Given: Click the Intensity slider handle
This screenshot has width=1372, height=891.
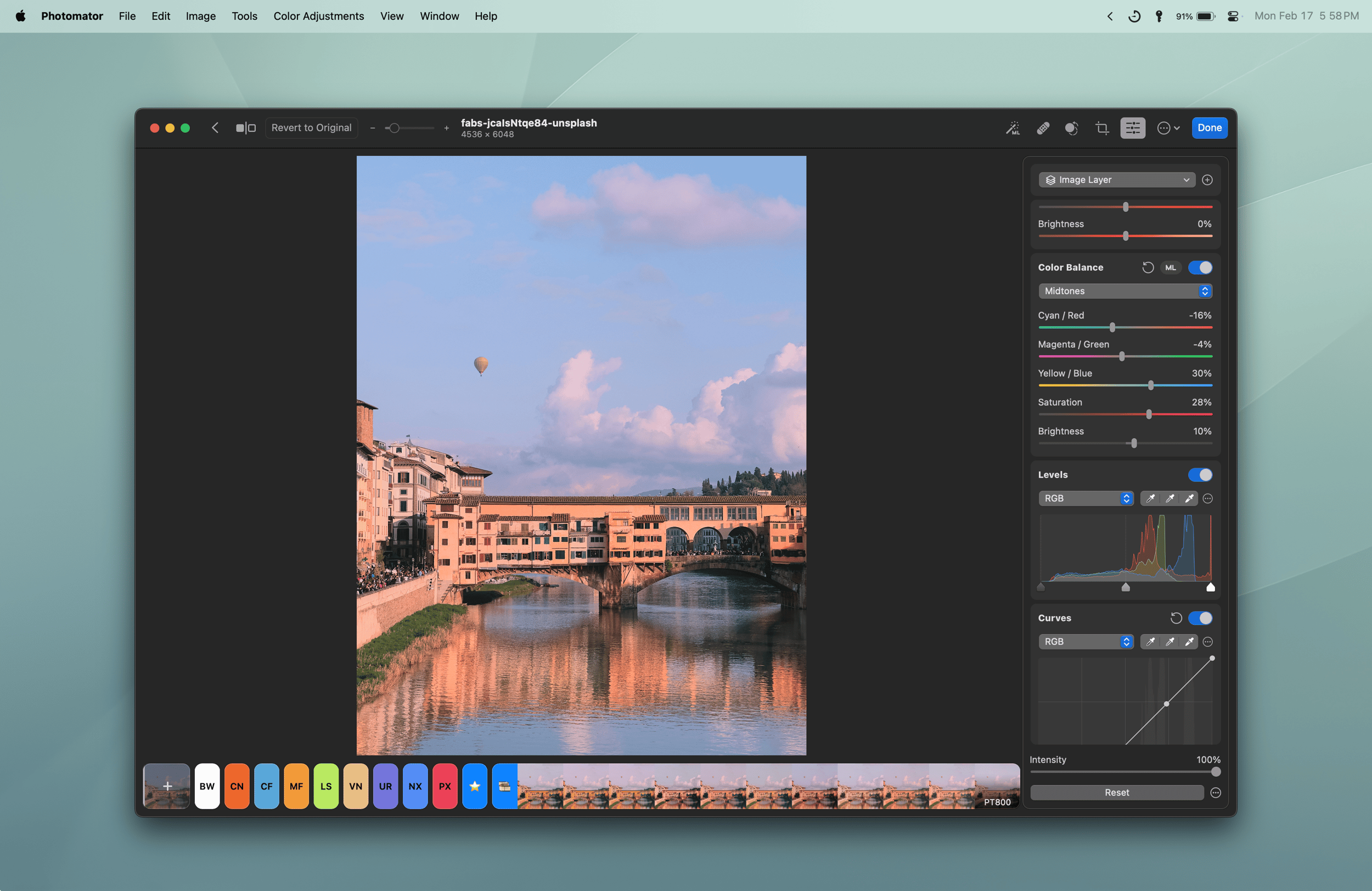Looking at the screenshot, I should coord(1216,772).
